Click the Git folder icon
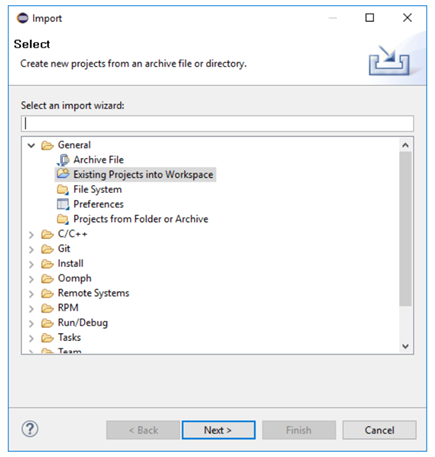 pos(47,249)
